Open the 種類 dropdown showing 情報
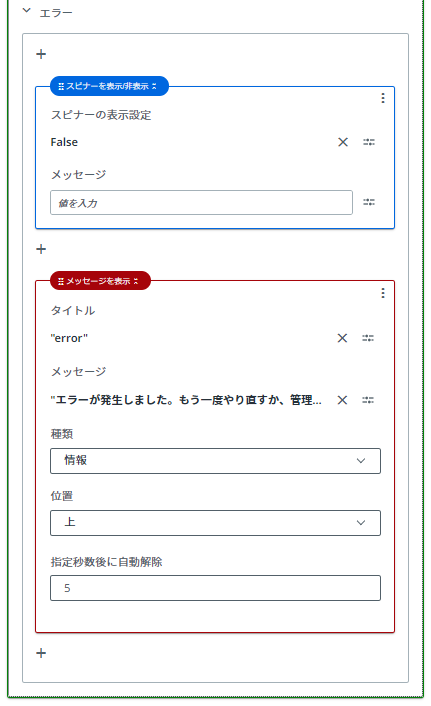The width and height of the screenshot is (431, 706). (x=215, y=461)
